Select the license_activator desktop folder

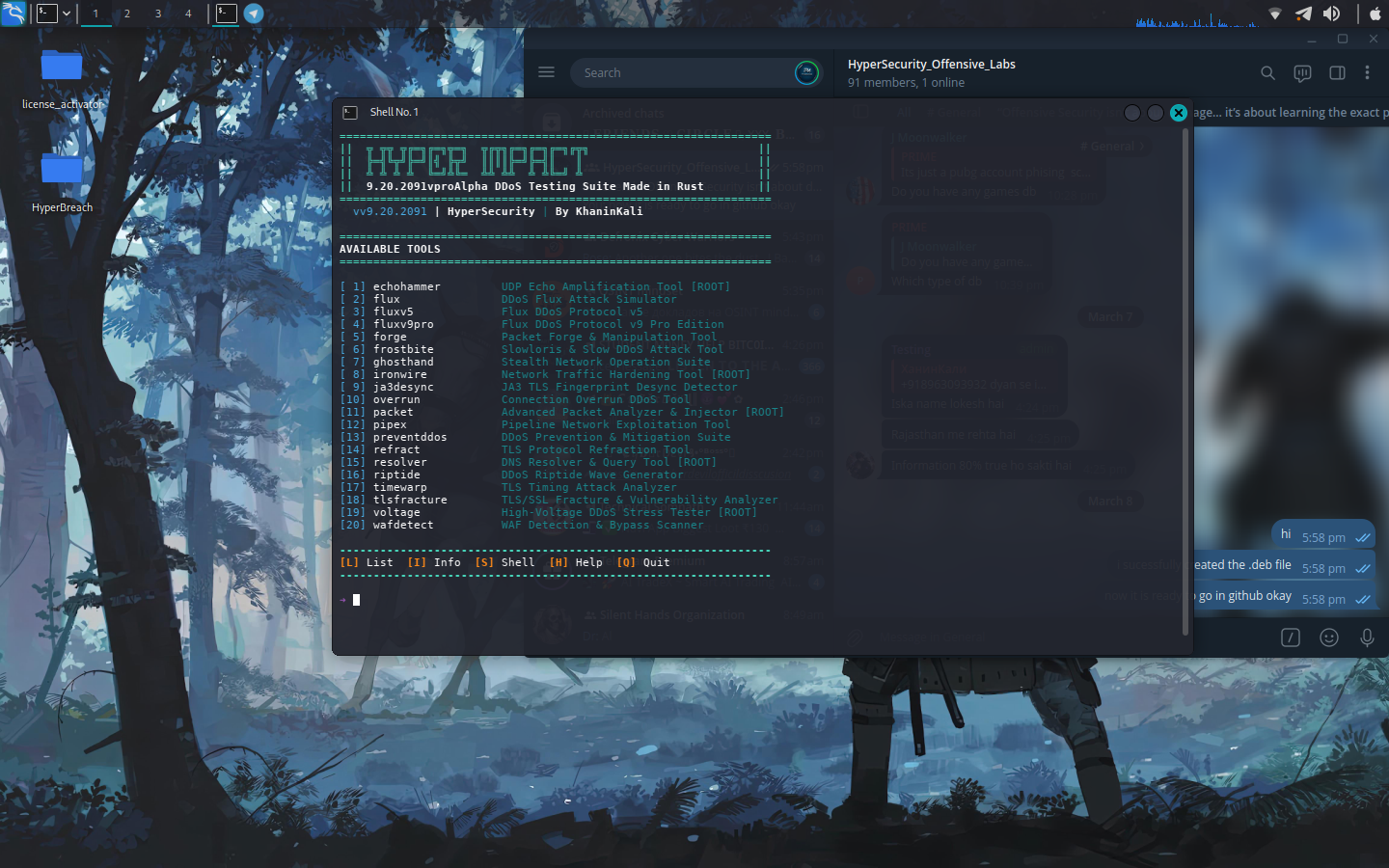tap(62, 79)
